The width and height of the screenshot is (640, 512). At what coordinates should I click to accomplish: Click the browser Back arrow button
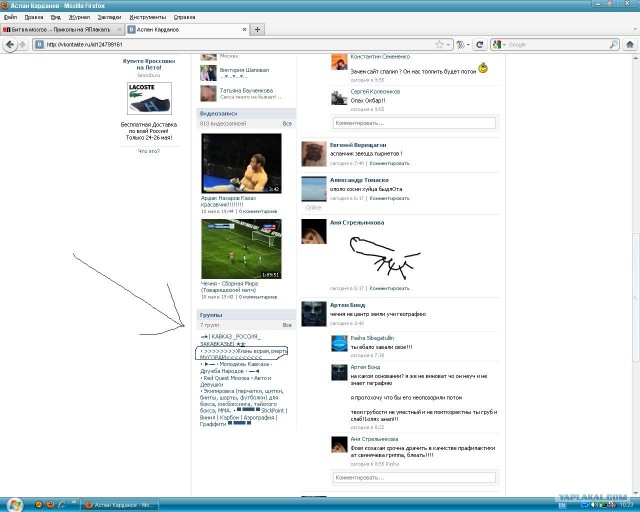(x=10, y=44)
